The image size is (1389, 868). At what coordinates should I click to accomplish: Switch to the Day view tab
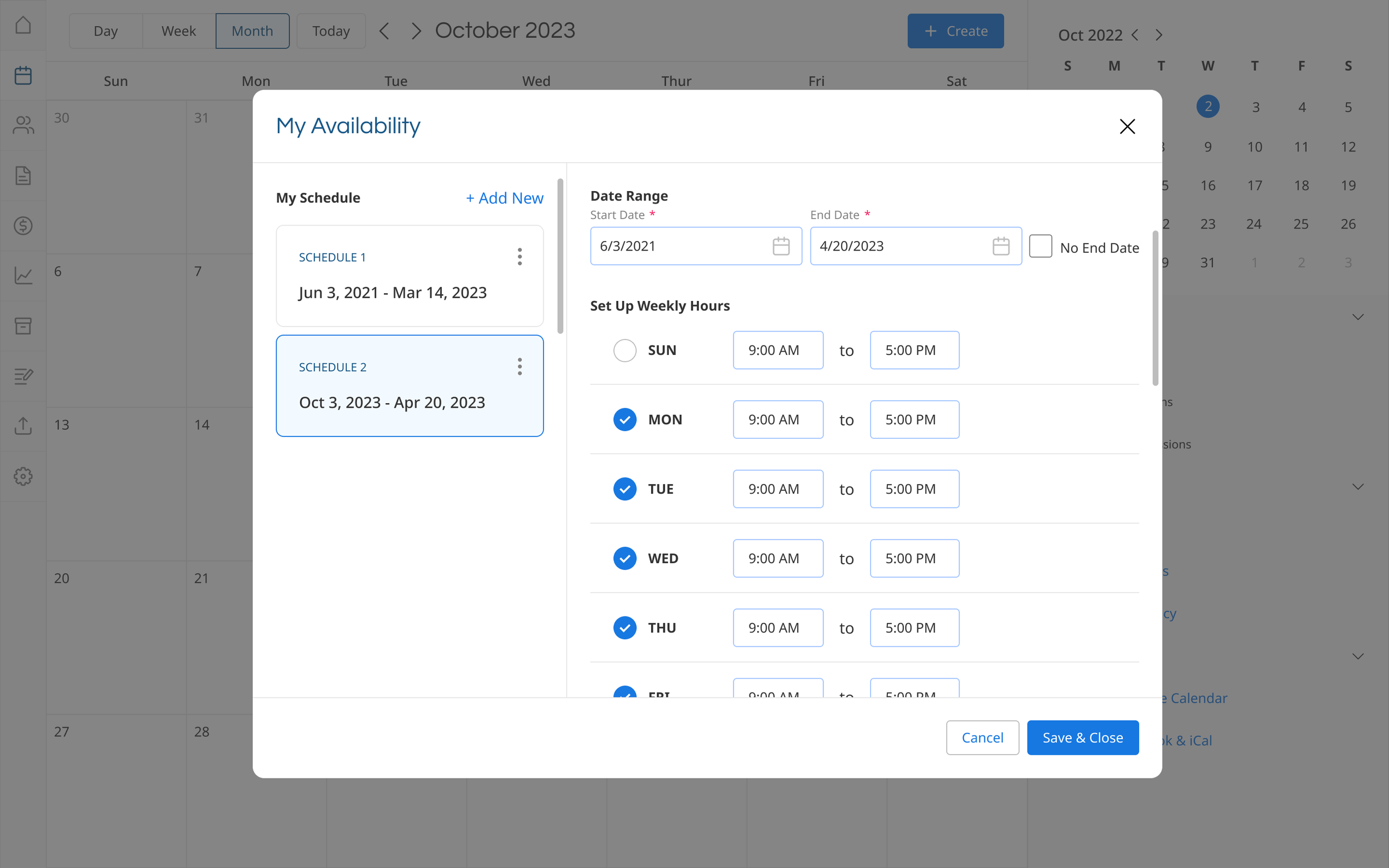tap(106, 31)
